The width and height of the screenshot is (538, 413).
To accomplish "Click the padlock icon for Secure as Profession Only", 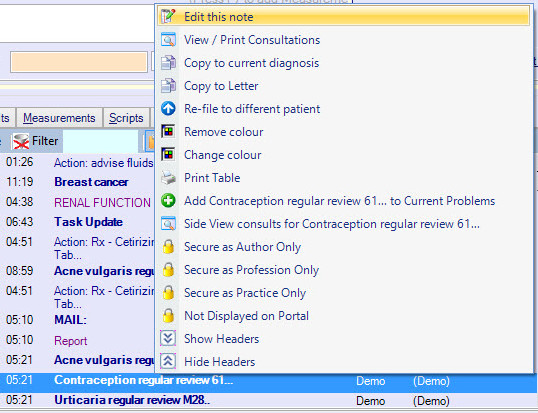I will (168, 270).
